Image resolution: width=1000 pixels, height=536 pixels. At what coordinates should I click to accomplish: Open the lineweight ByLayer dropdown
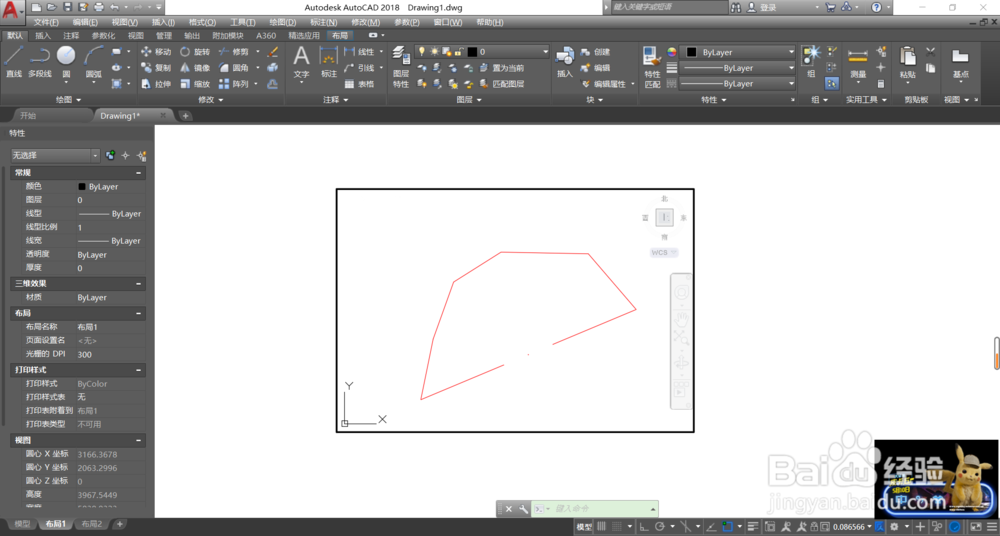(x=737, y=68)
